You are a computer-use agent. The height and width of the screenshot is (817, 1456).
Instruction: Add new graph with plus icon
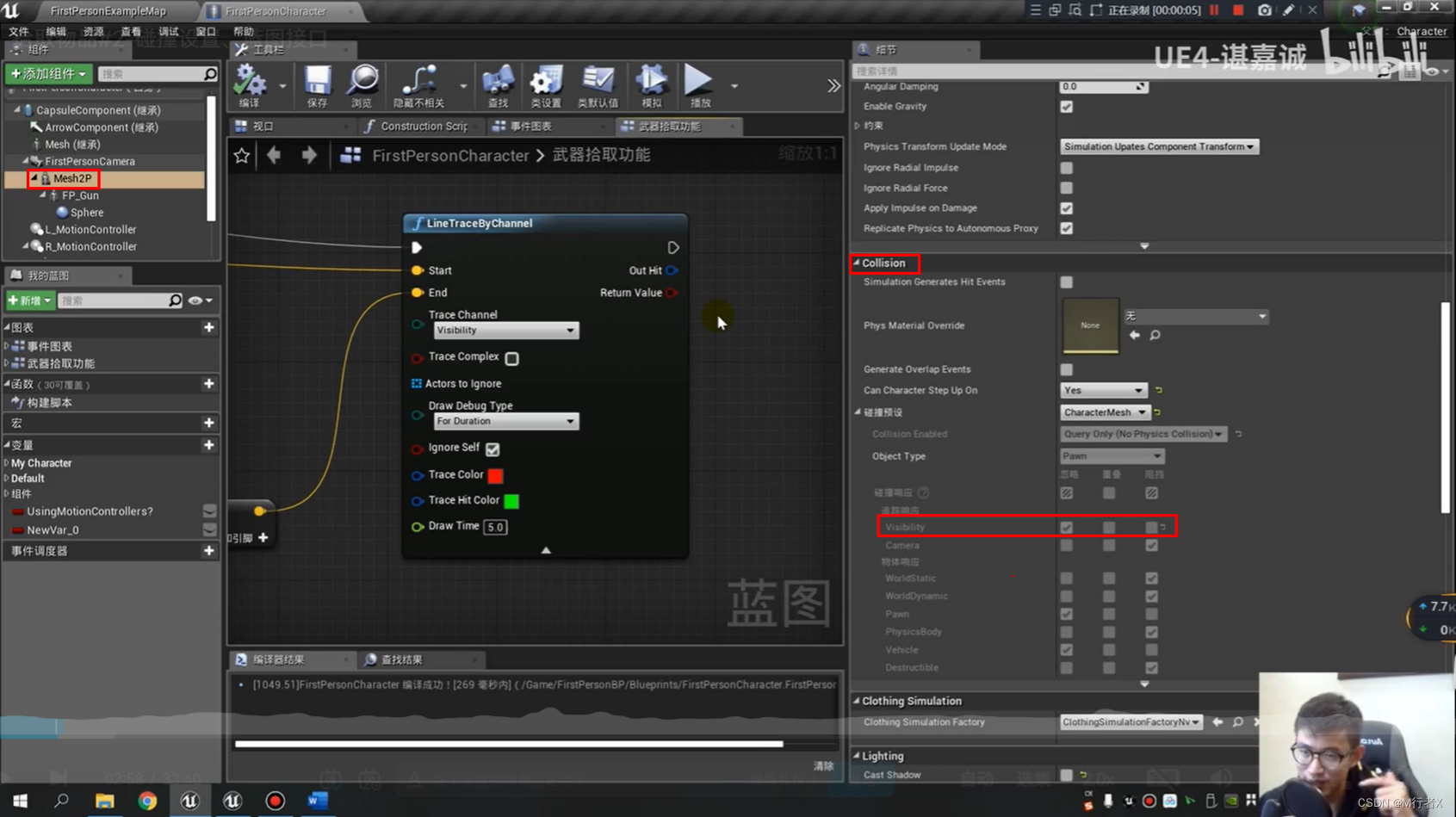[x=208, y=327]
